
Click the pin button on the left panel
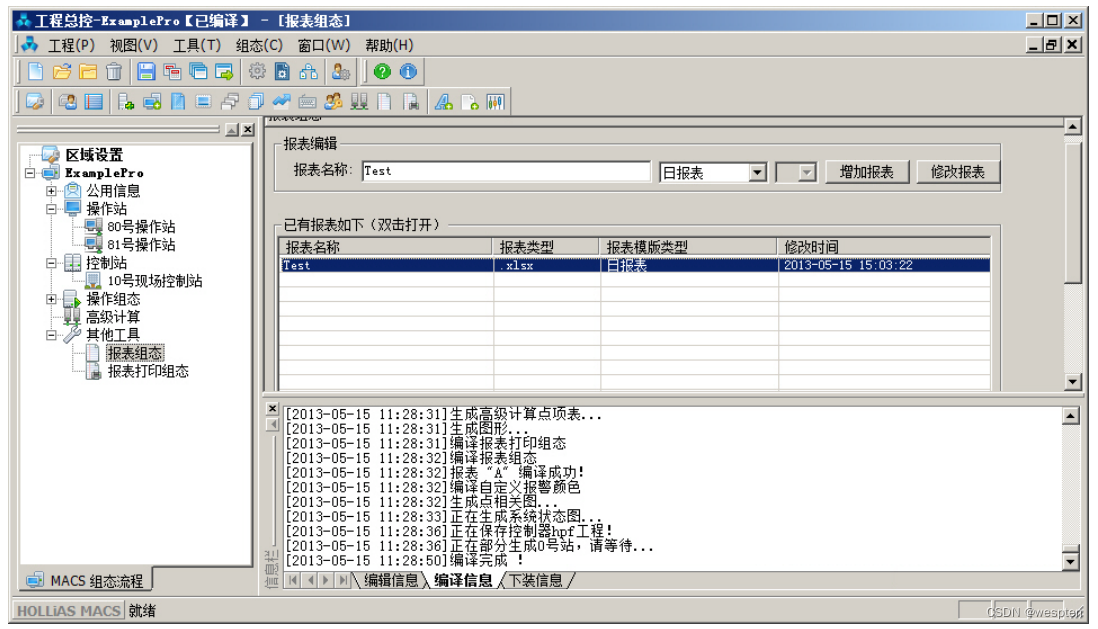232,130
